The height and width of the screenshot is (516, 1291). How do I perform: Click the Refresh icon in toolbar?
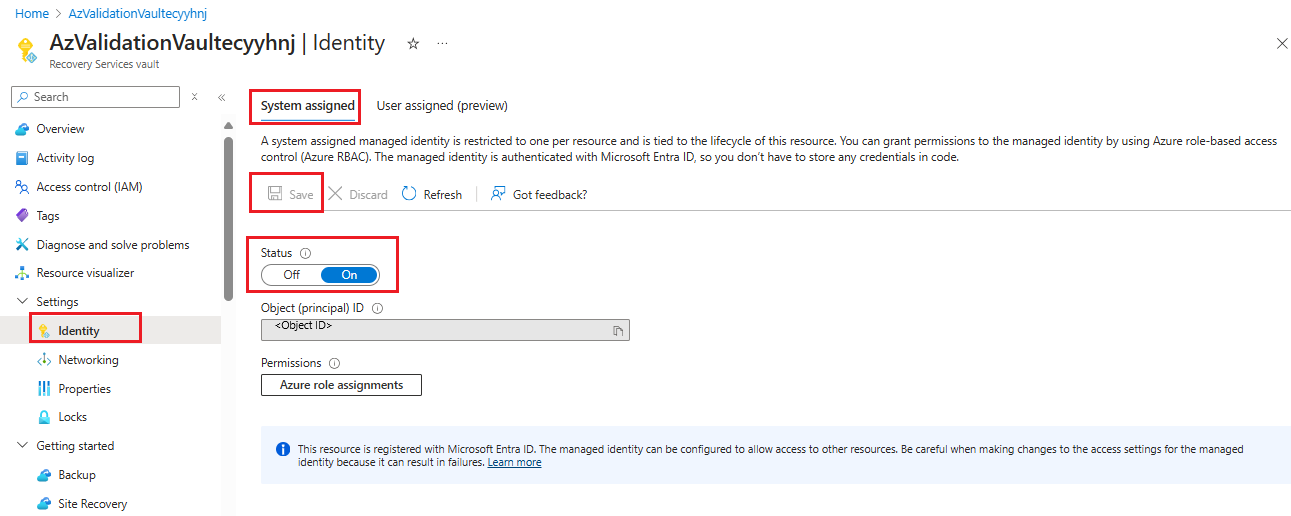[x=409, y=194]
